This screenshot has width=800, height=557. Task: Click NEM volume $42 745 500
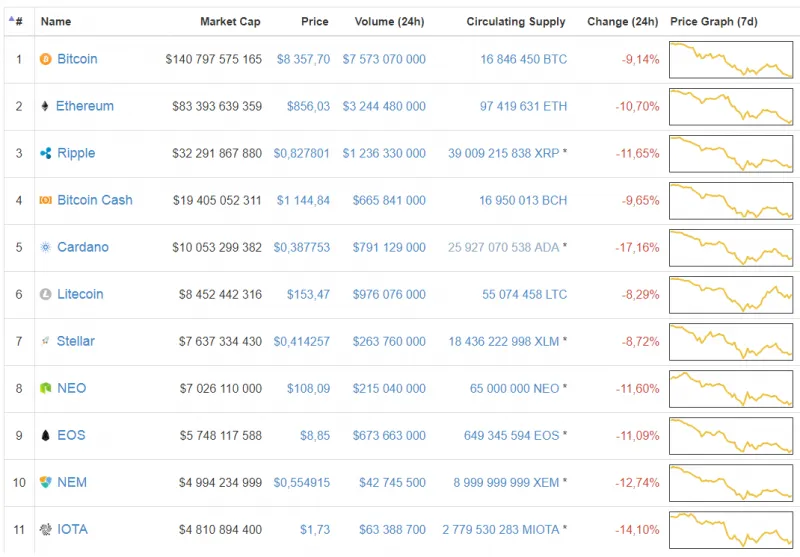[392, 483]
